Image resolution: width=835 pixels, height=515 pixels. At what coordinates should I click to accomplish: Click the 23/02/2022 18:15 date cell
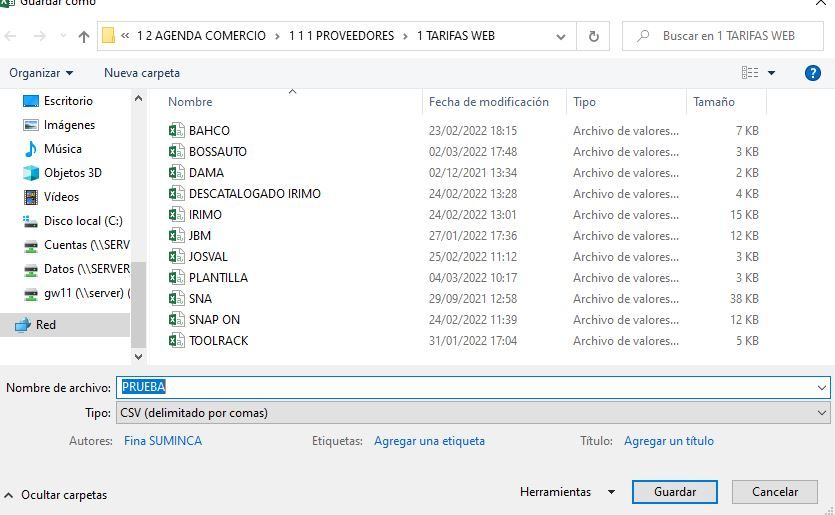click(473, 130)
